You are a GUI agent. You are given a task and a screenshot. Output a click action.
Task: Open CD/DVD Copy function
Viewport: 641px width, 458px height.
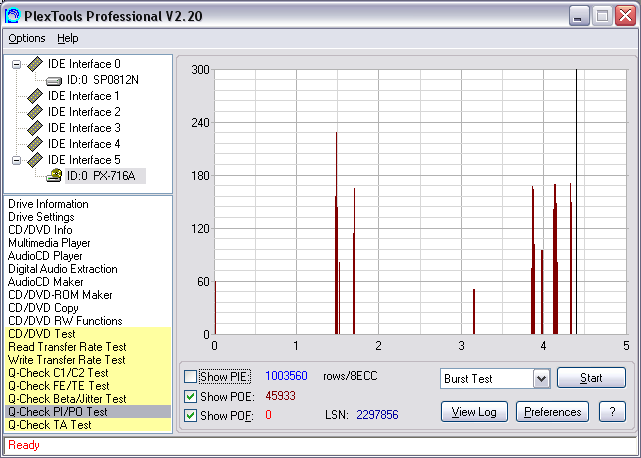[x=43, y=308]
